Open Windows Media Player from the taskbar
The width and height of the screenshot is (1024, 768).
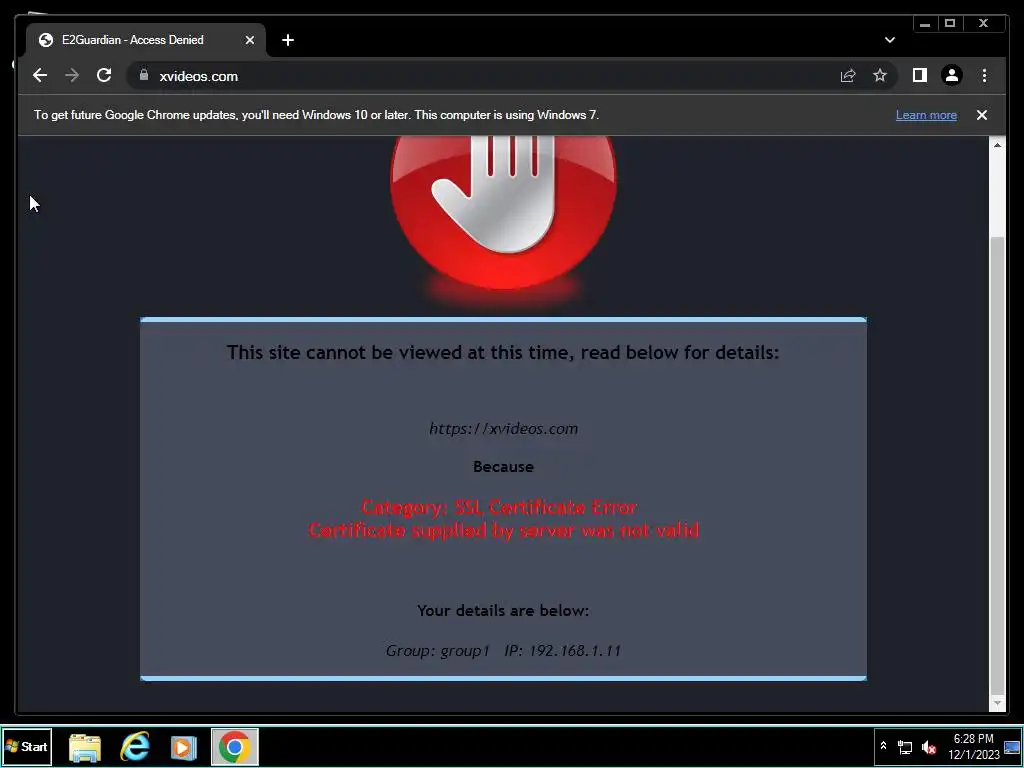coord(184,746)
